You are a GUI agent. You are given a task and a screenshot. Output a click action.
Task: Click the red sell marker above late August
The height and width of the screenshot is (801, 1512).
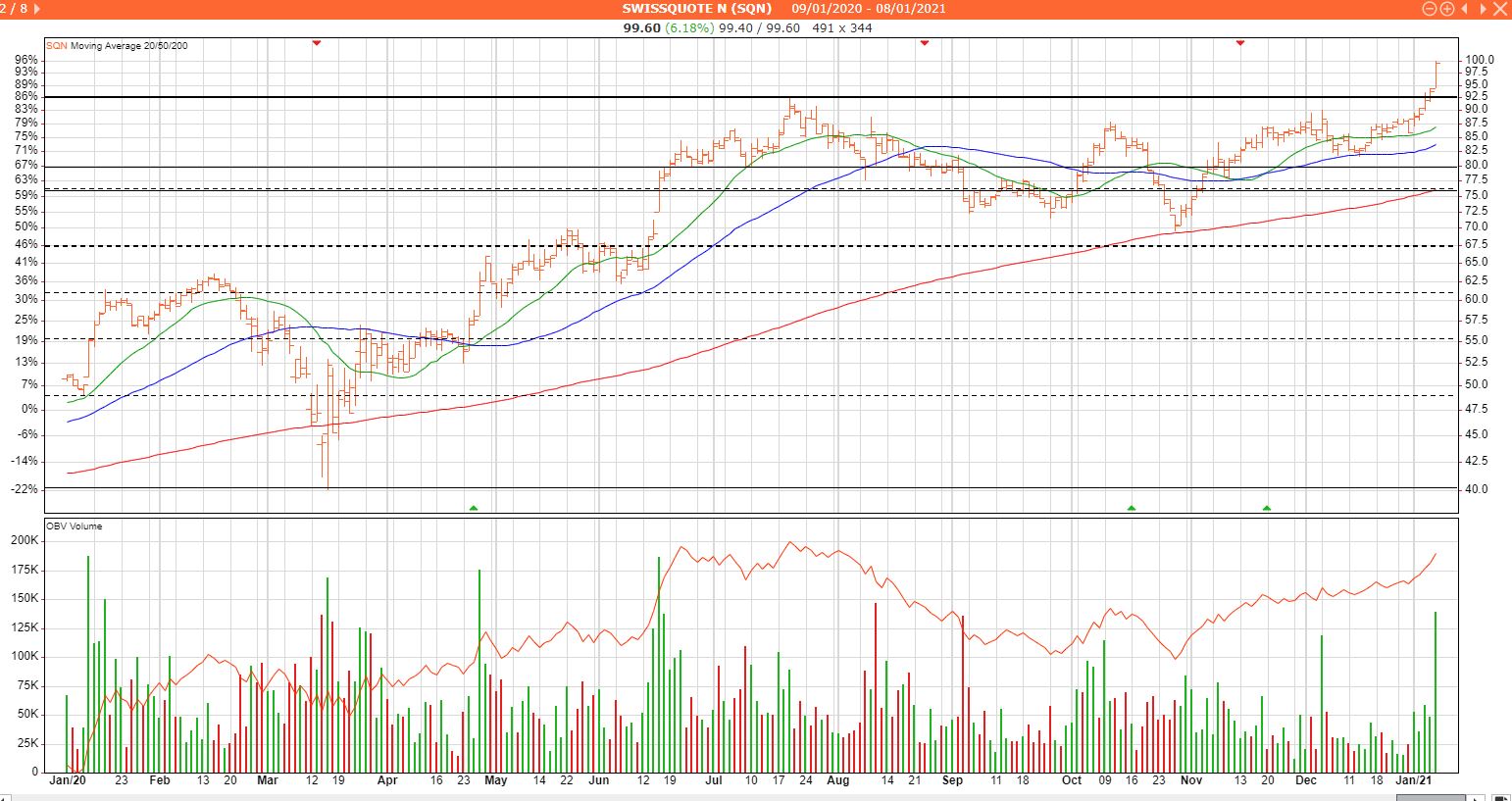[x=924, y=43]
